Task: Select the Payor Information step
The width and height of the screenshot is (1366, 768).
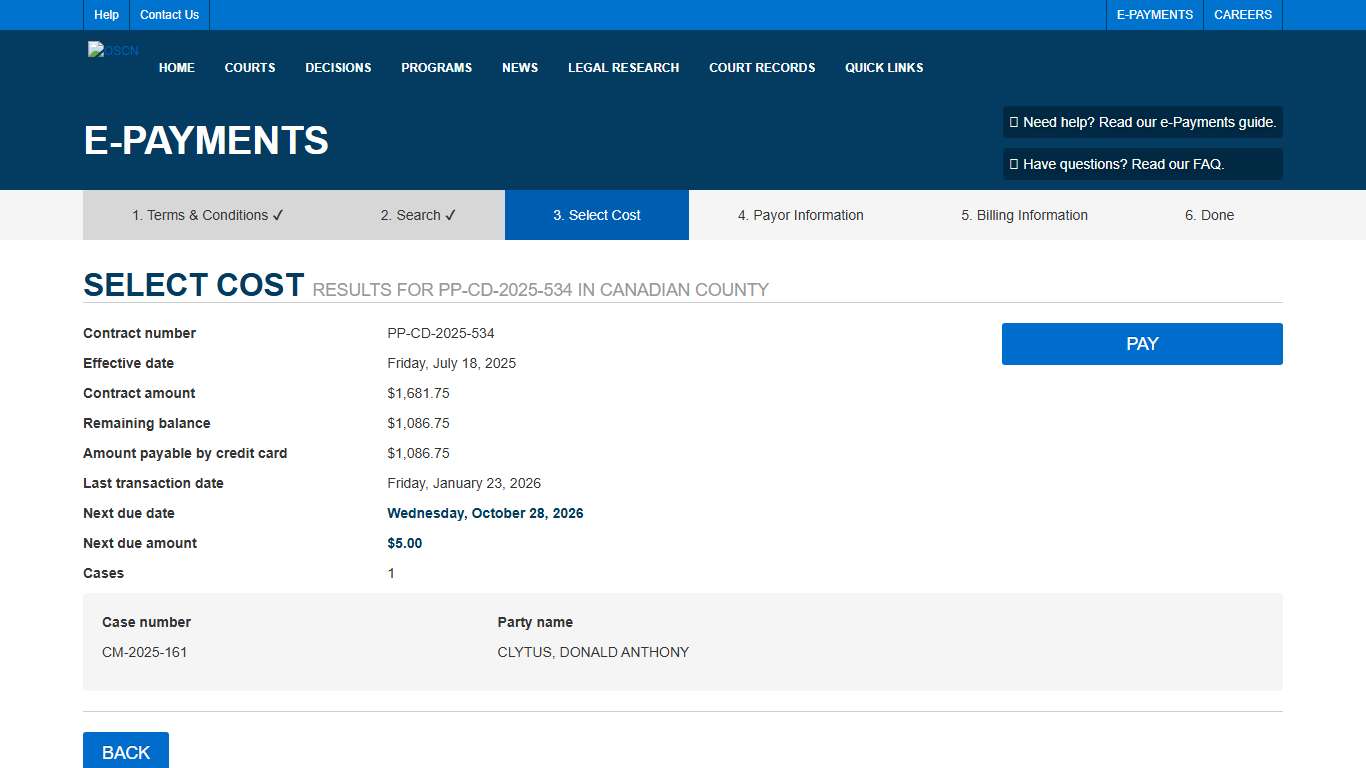Action: pyautogui.click(x=800, y=214)
